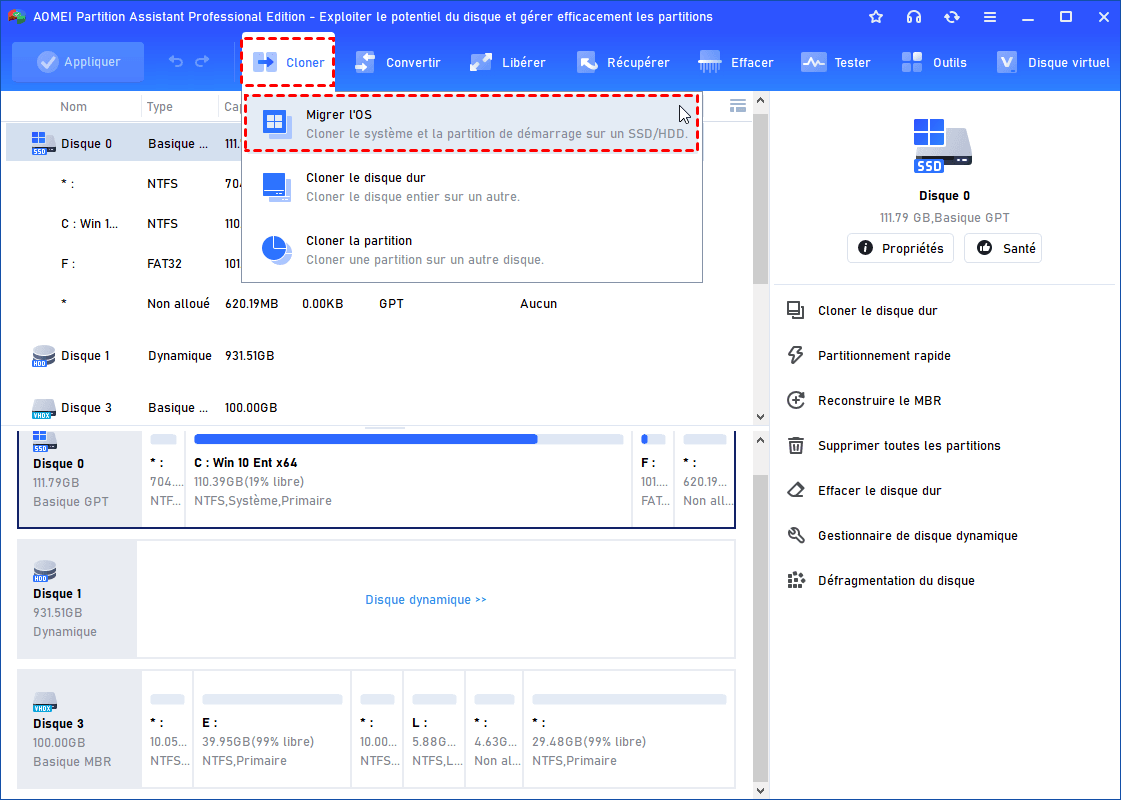
Task: Open Propriétés of Disque 0
Action: tap(900, 248)
